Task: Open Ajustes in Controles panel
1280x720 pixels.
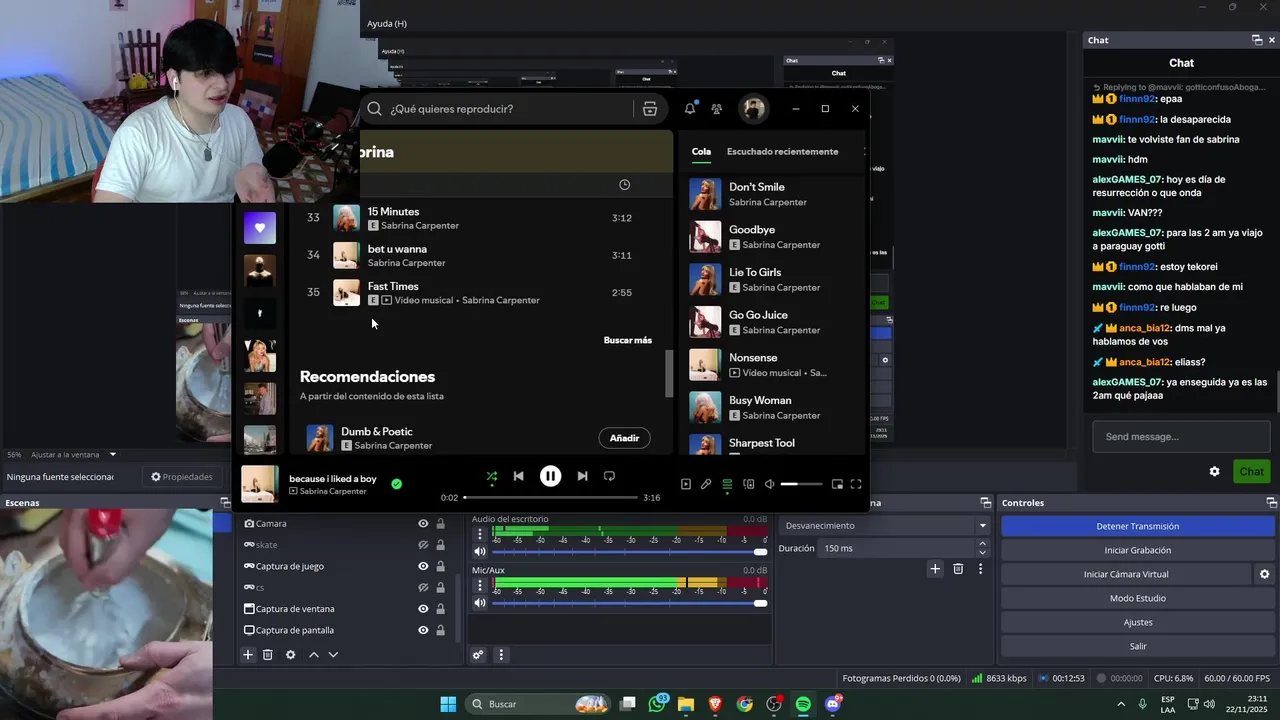Action: click(x=1138, y=622)
